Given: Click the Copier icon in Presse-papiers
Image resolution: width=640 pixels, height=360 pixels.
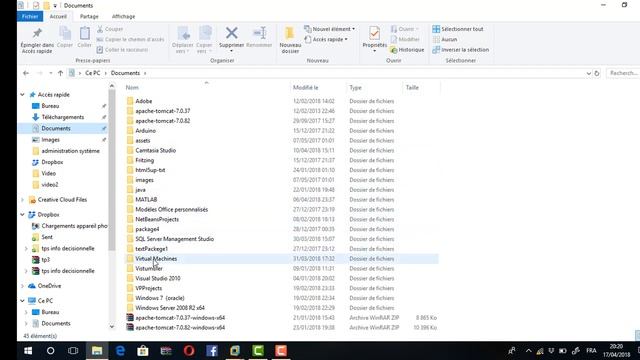Looking at the screenshot, I should coord(65,33).
